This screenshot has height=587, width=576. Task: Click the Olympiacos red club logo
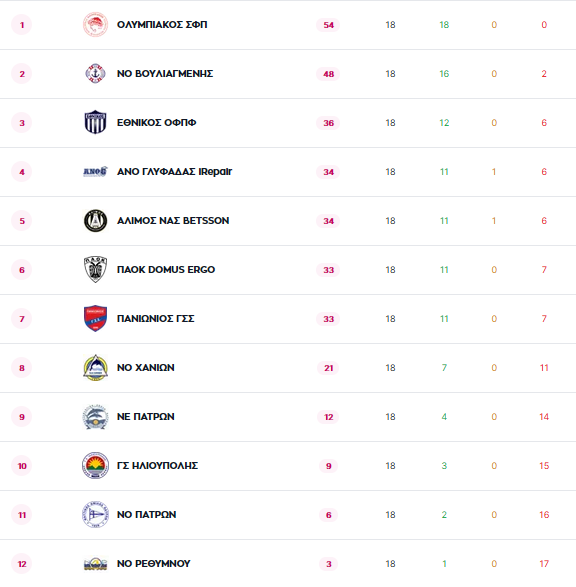pos(95,25)
